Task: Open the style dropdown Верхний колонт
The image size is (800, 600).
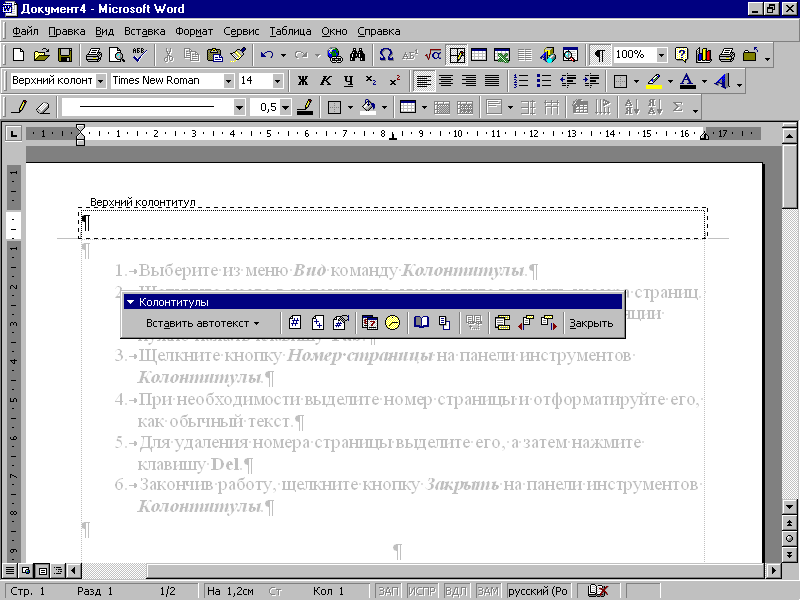Action: (x=101, y=81)
